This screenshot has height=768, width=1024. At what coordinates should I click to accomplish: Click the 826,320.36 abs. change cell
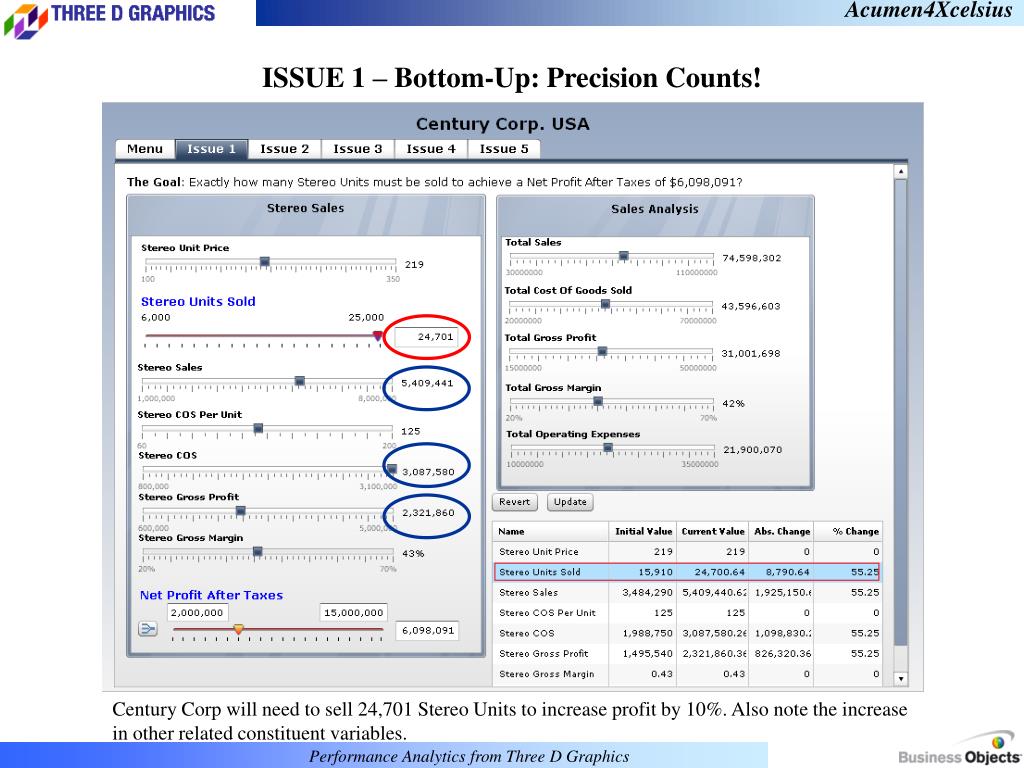tap(781, 653)
